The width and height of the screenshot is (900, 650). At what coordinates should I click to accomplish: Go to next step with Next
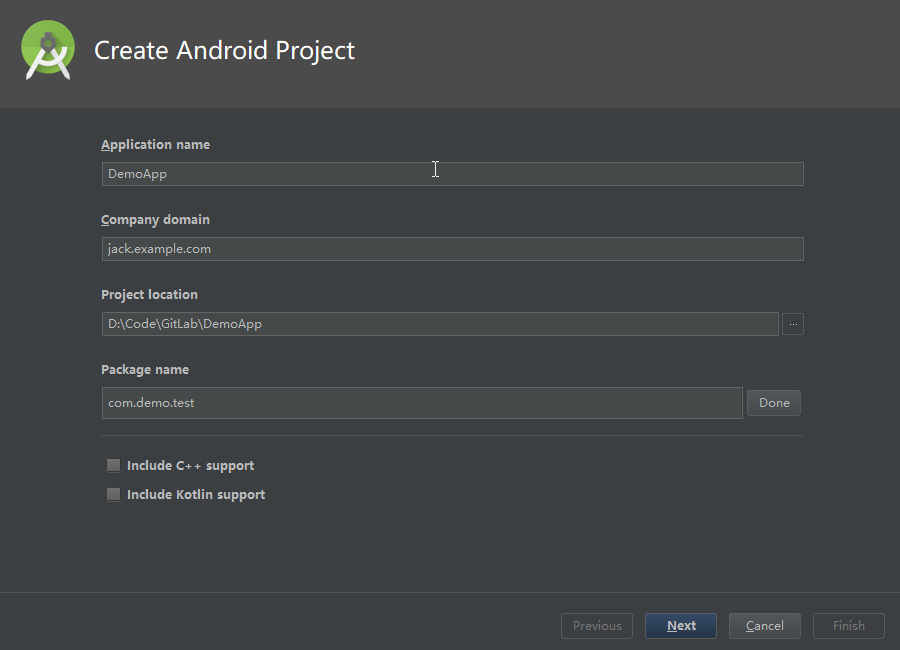tap(681, 626)
